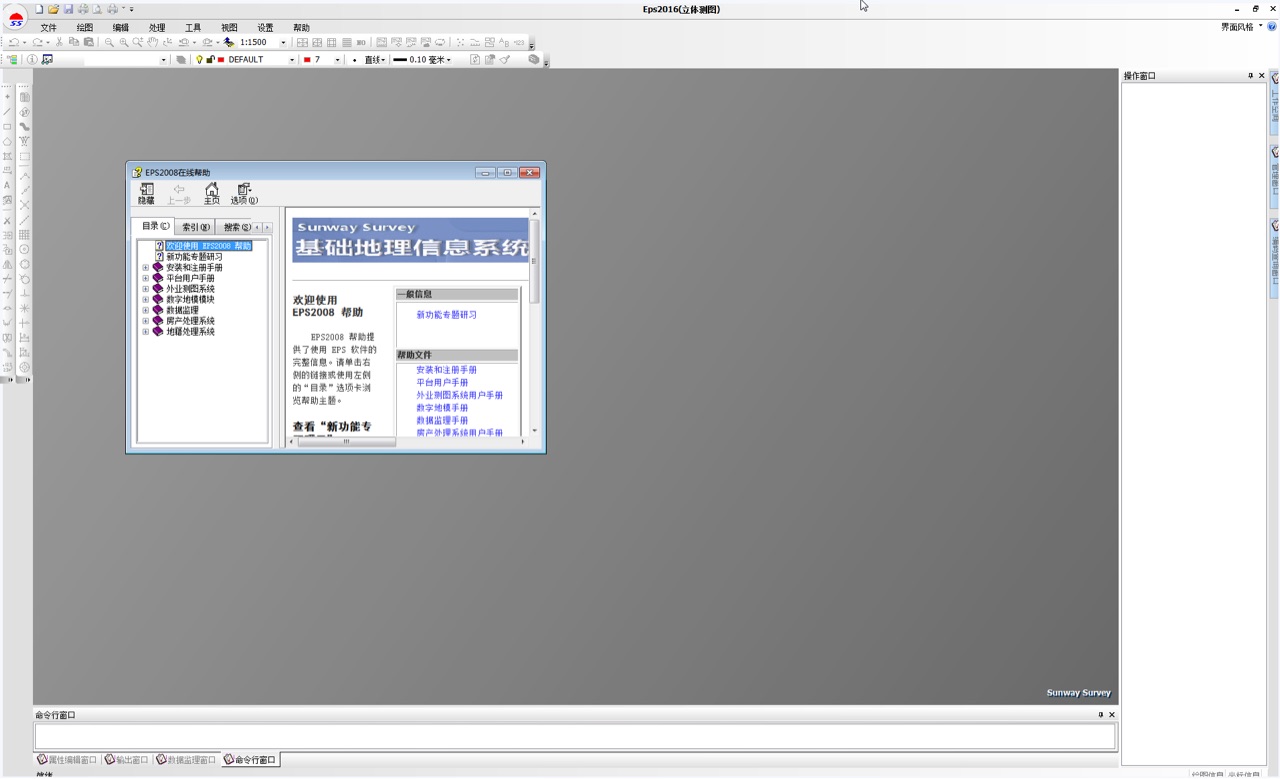This screenshot has width=1280, height=779.
Task: Expand the 数字地模模块 tree node
Action: coord(145,299)
